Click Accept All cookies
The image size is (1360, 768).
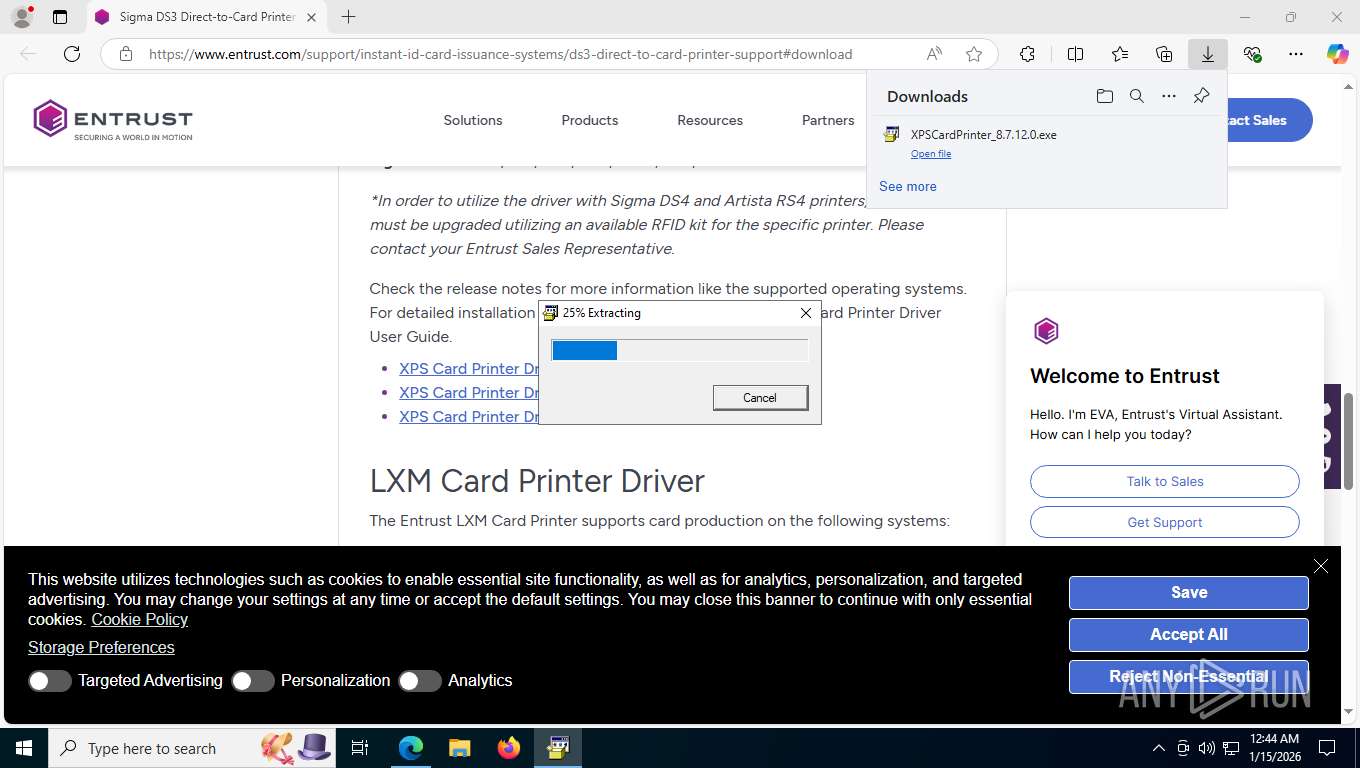[1189, 635]
